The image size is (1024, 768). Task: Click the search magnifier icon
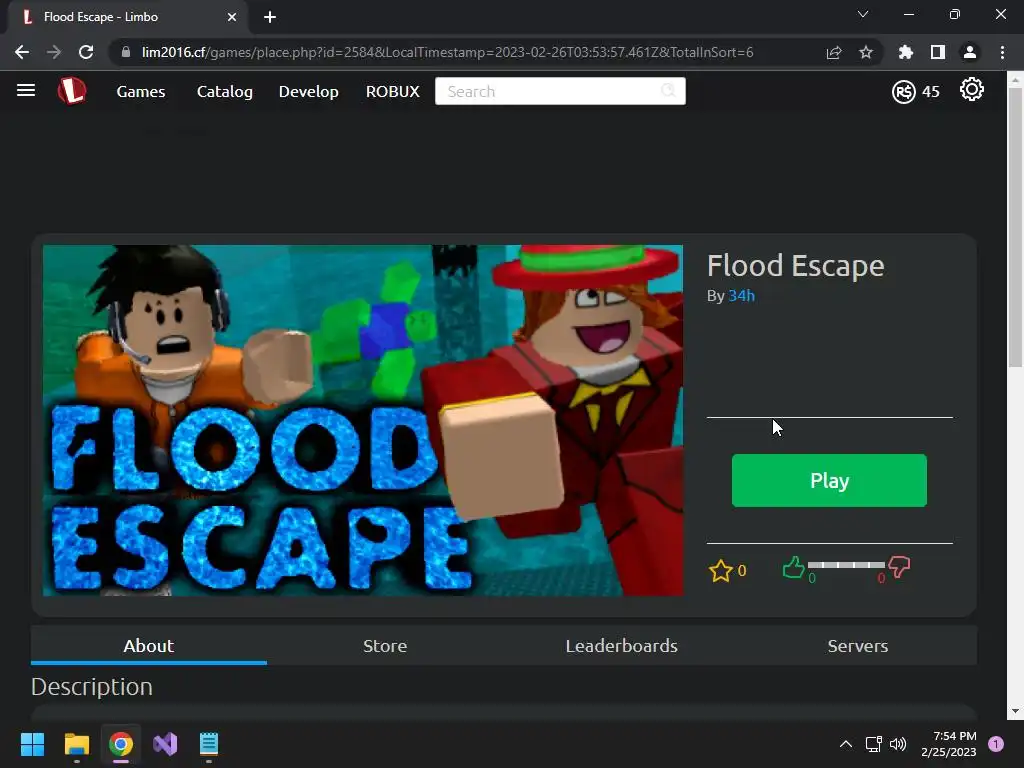point(668,91)
